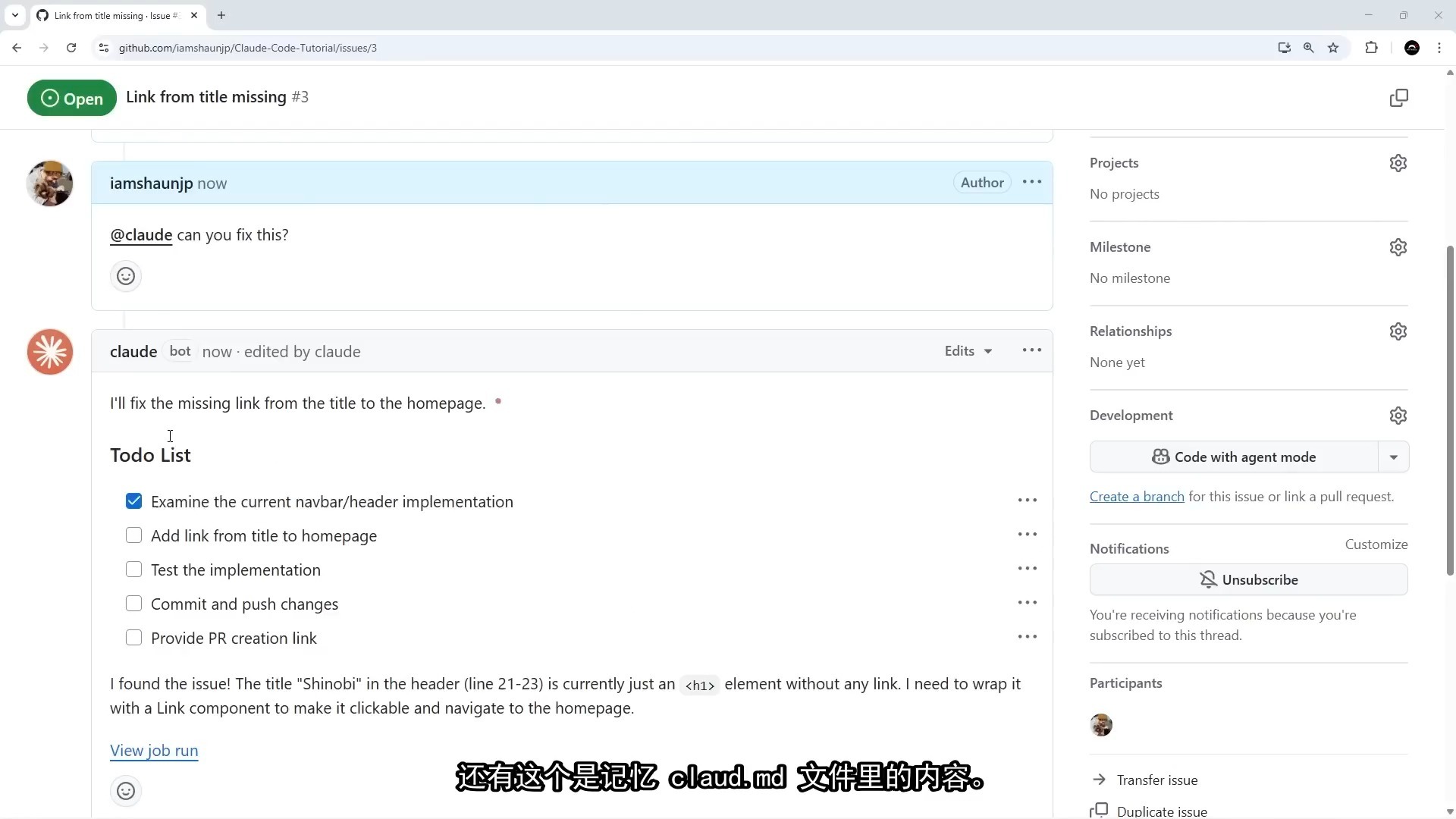
Task: Click the Unsubscribe notifications button
Action: (1248, 579)
